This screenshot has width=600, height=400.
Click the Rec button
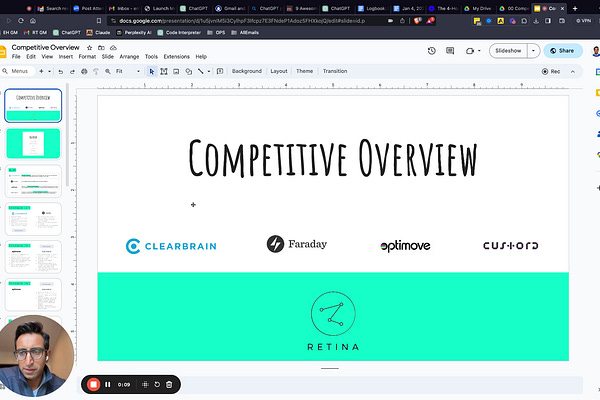click(x=551, y=72)
